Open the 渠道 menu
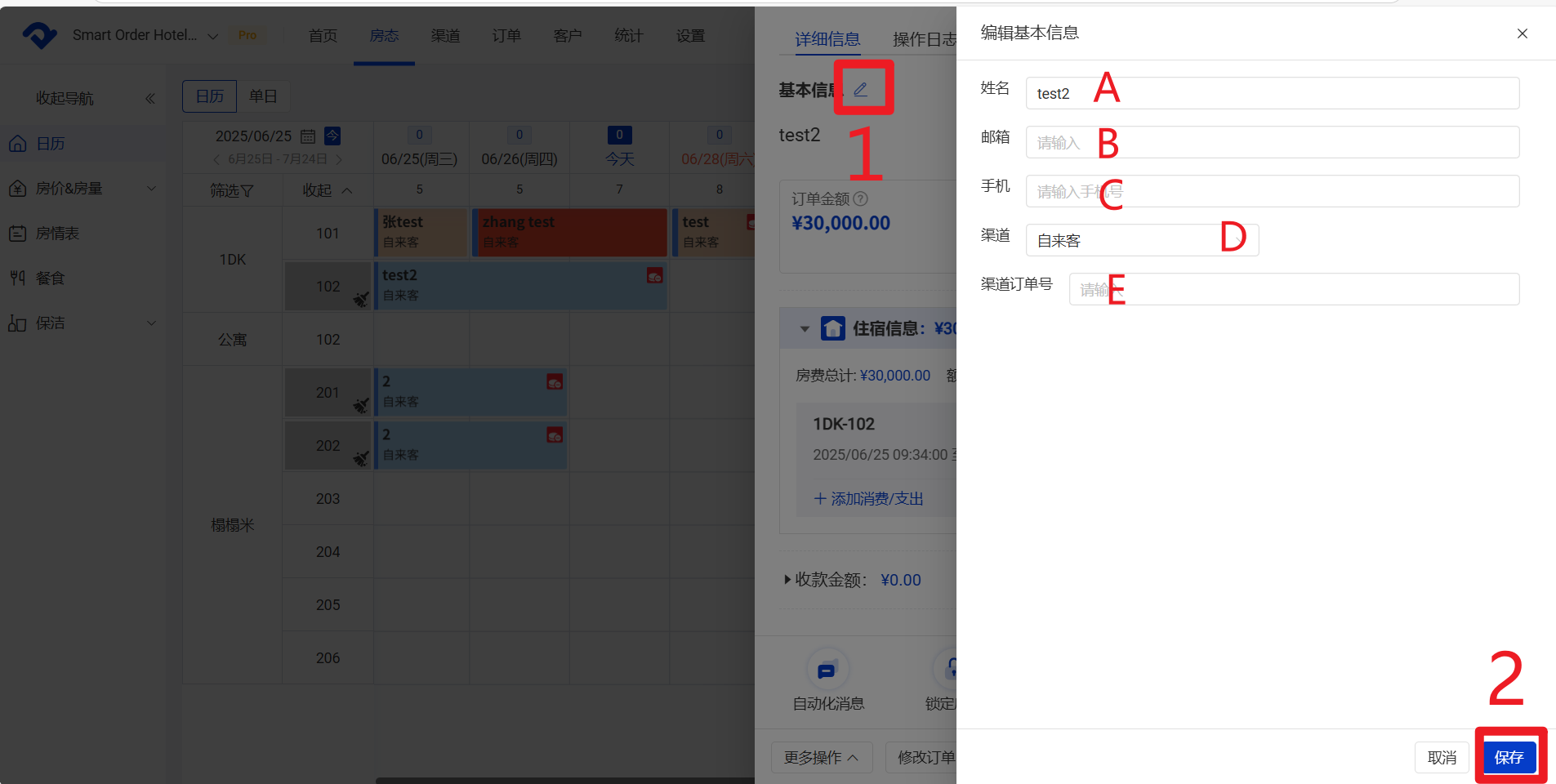The image size is (1556, 784). [445, 36]
